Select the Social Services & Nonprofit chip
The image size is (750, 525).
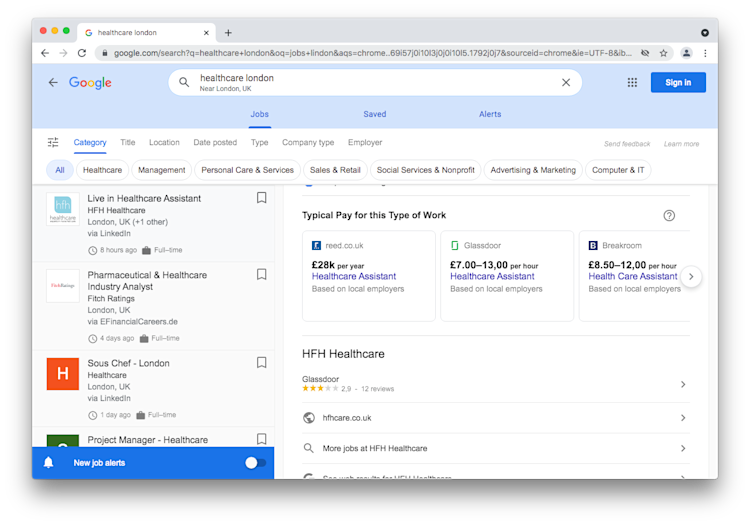tap(426, 170)
